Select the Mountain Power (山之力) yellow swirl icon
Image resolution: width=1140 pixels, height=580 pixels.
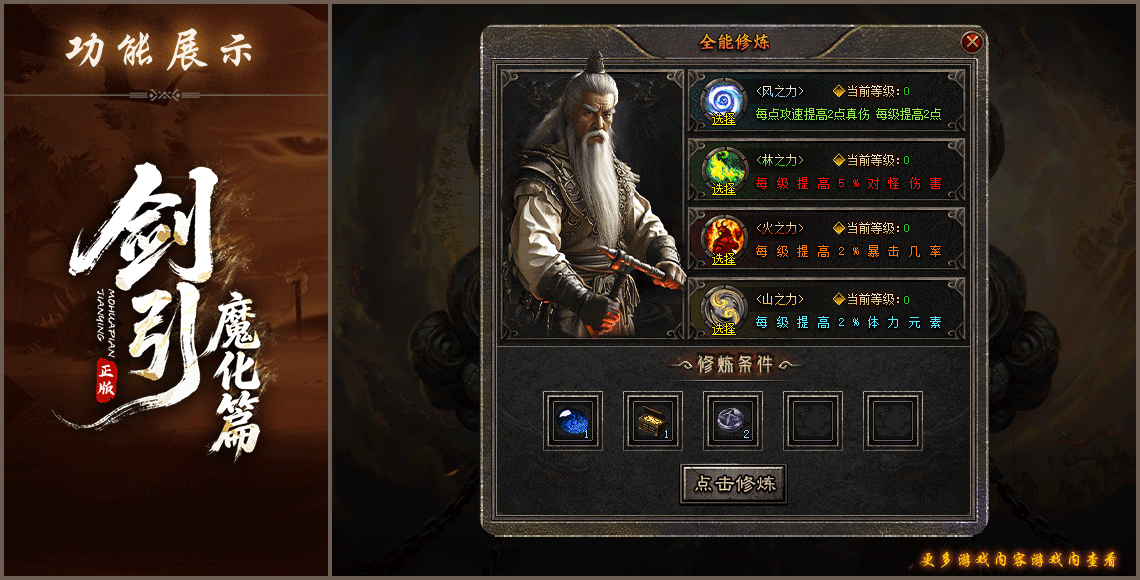pos(724,307)
